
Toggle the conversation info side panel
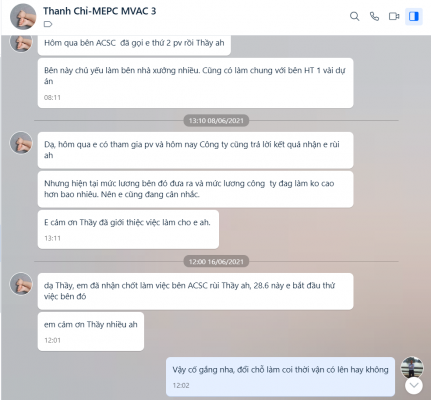pyautogui.click(x=414, y=16)
